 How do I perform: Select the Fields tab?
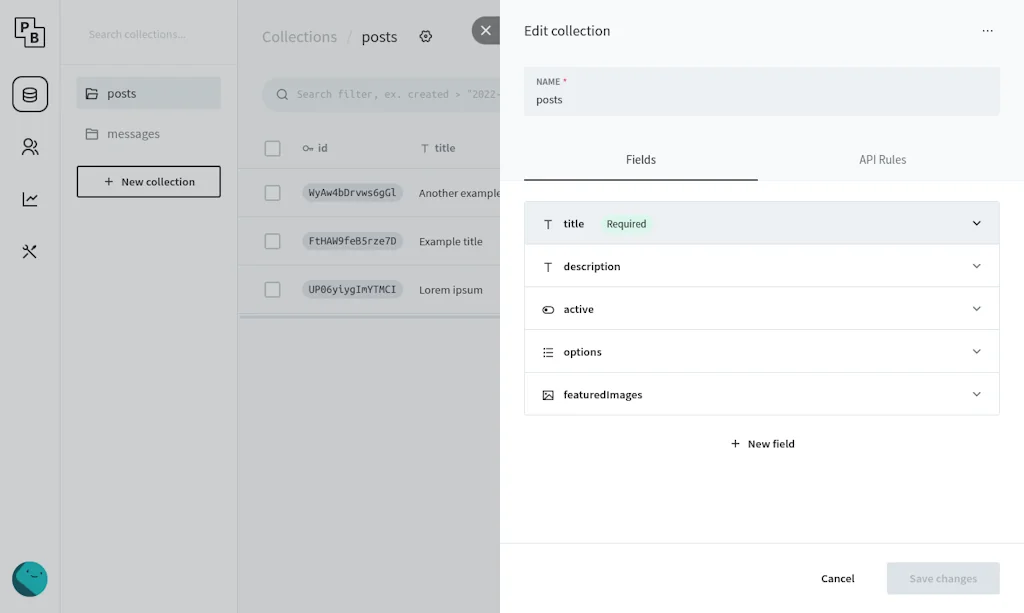641,159
